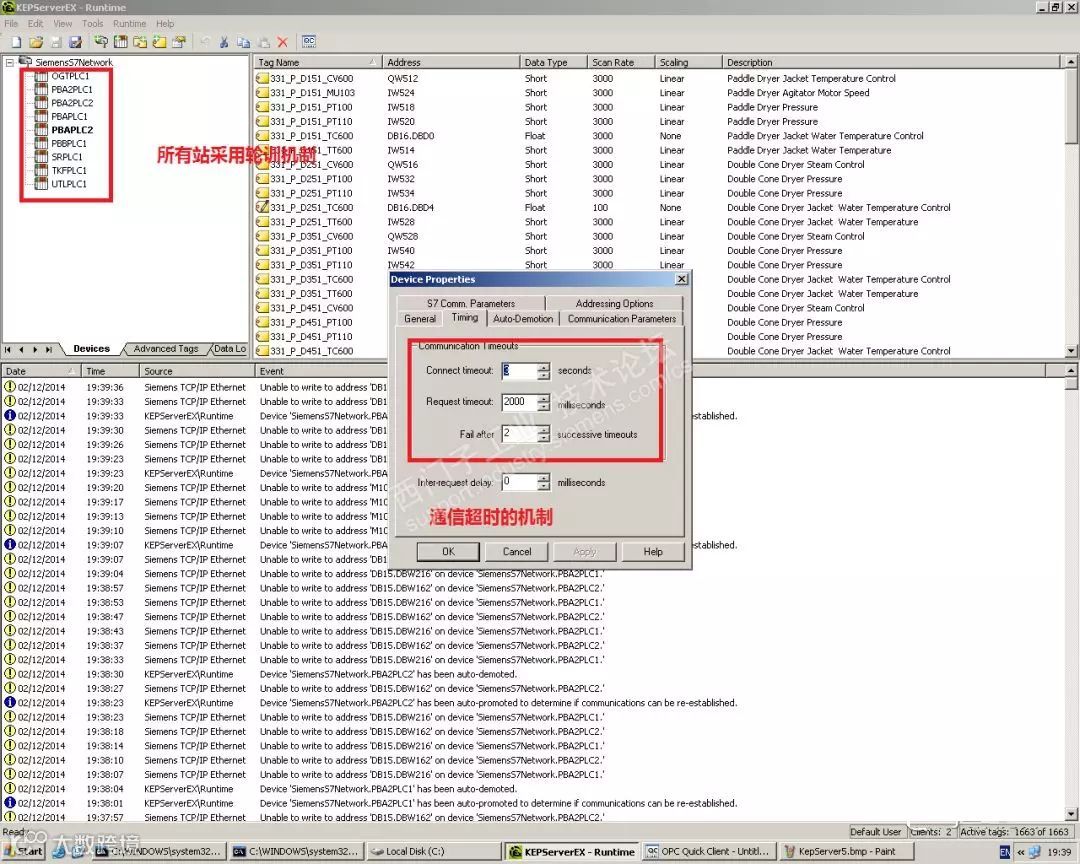Click the New Device toolbar icon
This screenshot has width=1080, height=864.
(121, 42)
